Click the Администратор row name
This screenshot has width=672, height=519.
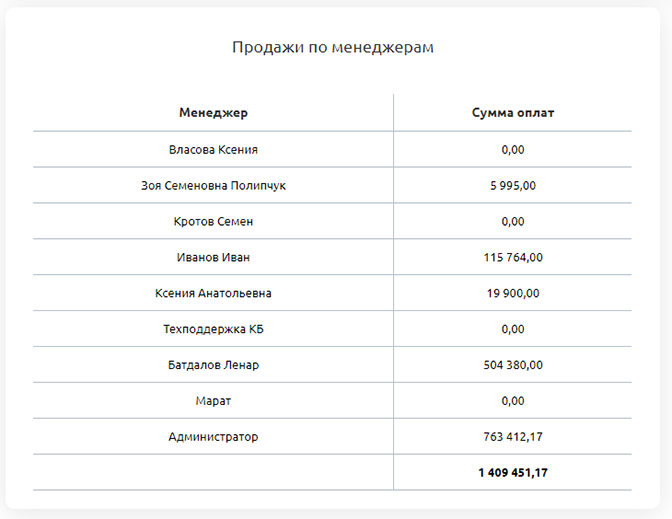click(x=213, y=437)
